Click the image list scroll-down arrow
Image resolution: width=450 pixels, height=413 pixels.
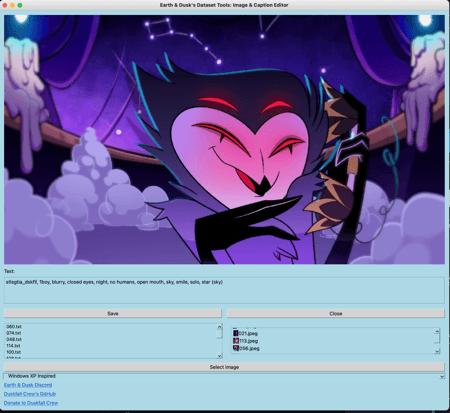(437, 351)
